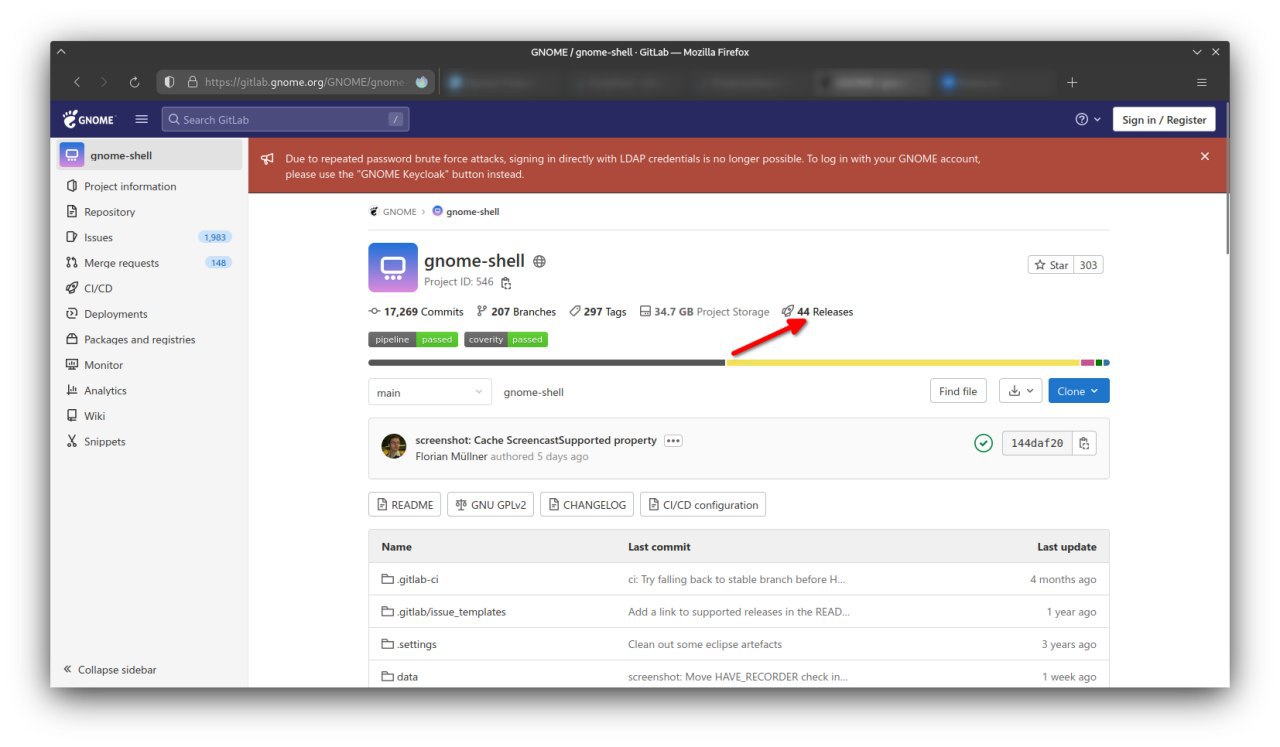1280x747 pixels.
Task: Open Wiki in the sidebar
Action: pos(94,416)
